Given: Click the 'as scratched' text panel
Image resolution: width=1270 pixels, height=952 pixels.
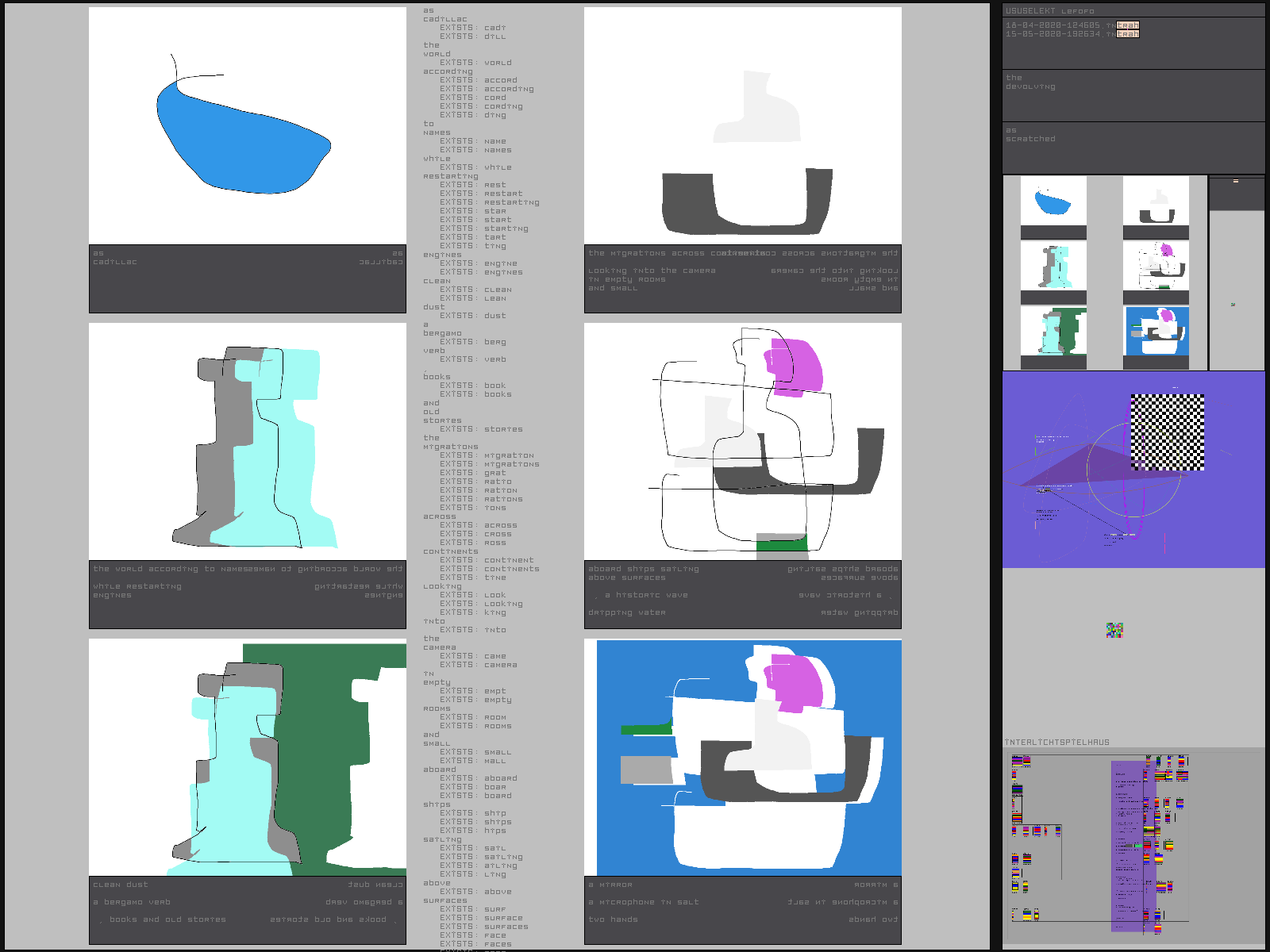Looking at the screenshot, I should point(1133,148).
